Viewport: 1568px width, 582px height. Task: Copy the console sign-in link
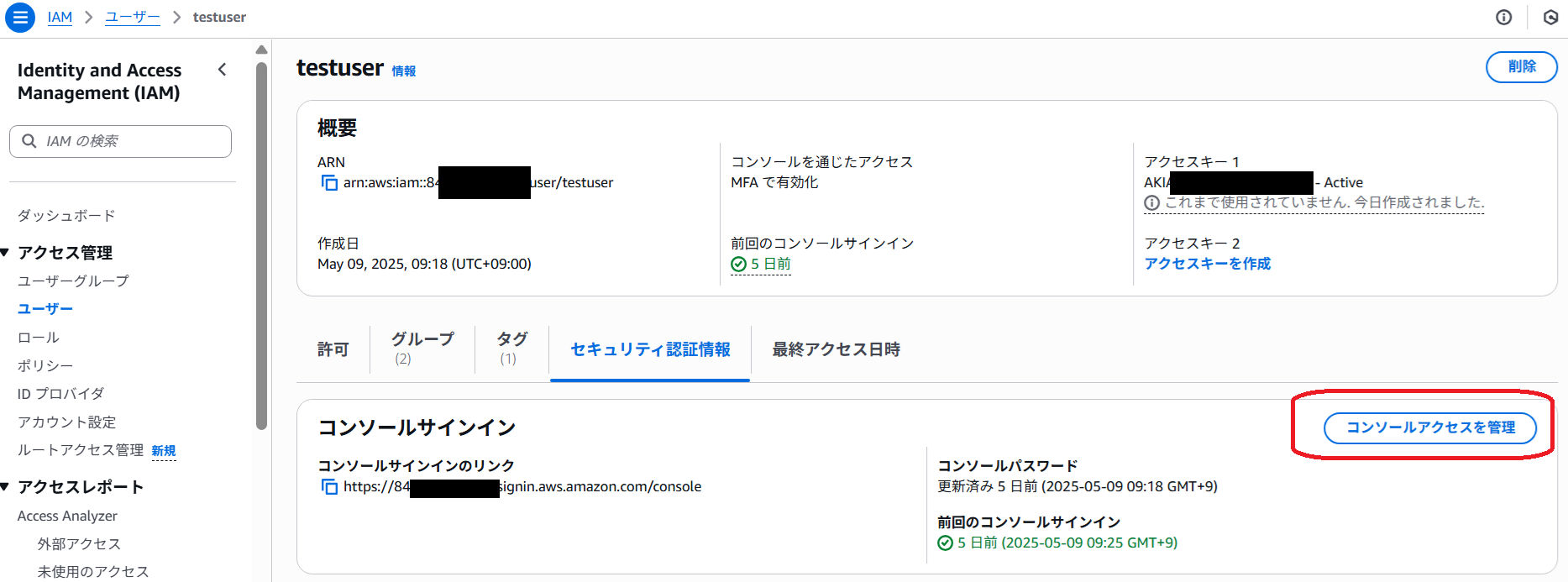click(329, 486)
